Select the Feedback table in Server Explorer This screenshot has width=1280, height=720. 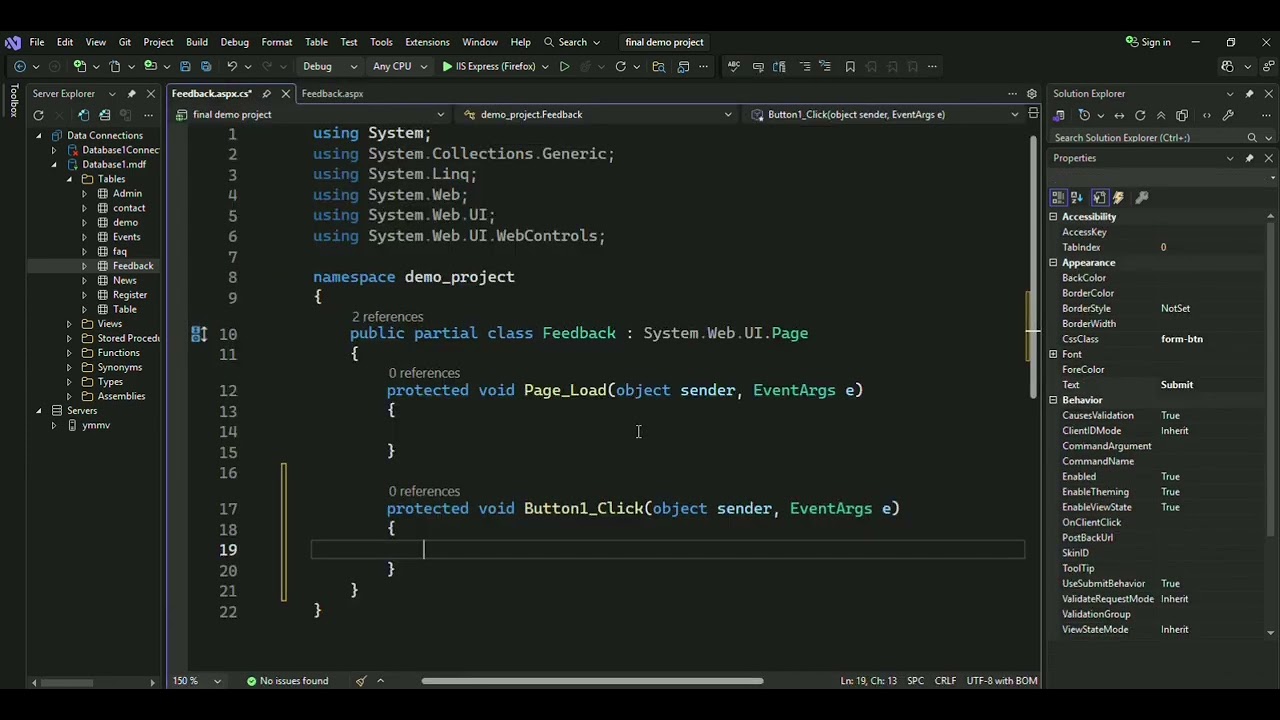133,266
